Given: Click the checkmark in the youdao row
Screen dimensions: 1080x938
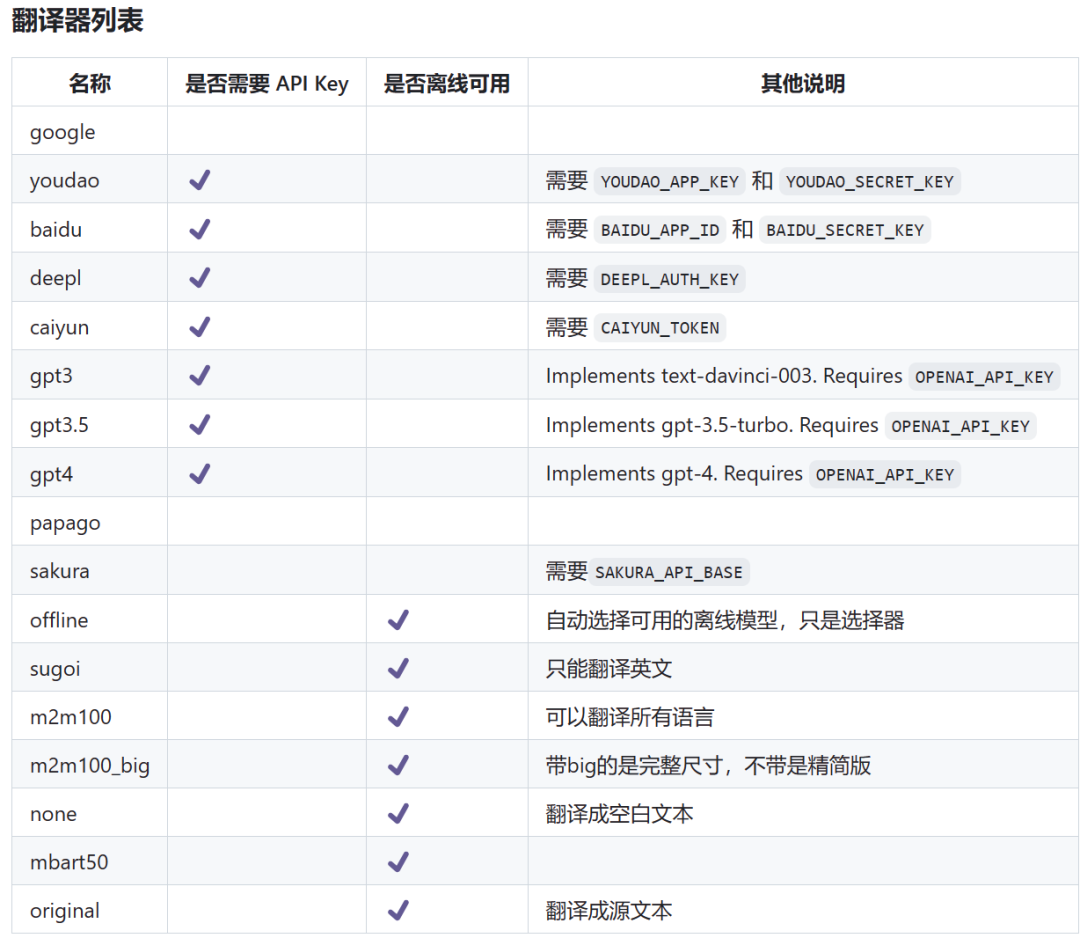Looking at the screenshot, I should 200,180.
